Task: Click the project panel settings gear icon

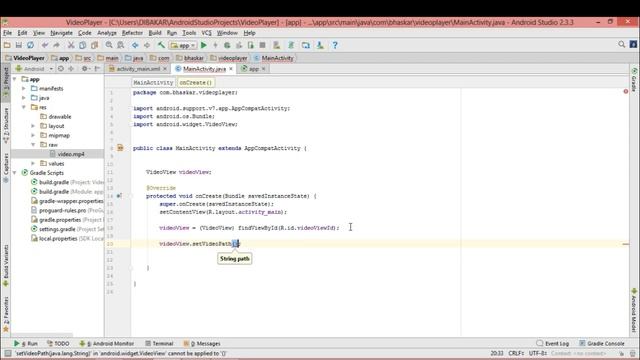Action: coord(85,69)
